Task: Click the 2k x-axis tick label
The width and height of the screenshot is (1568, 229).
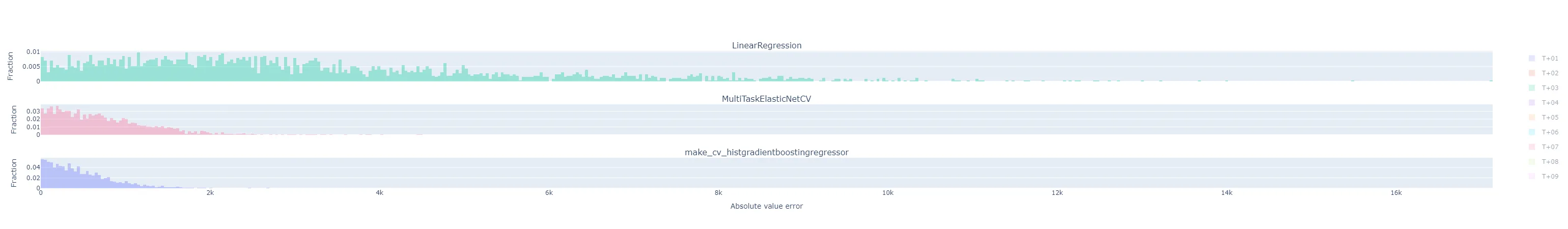Action: pyautogui.click(x=210, y=193)
